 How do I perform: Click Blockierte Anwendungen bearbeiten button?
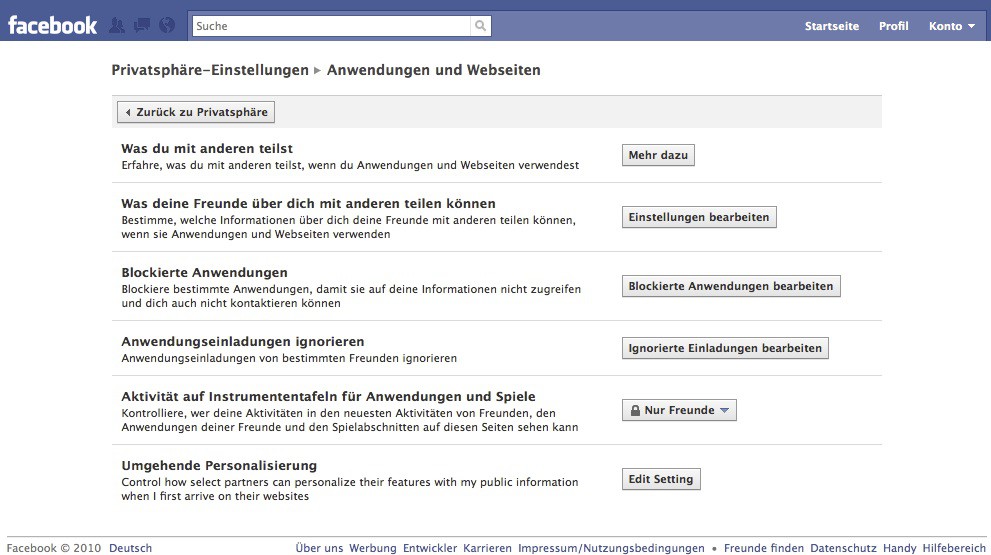click(x=731, y=286)
